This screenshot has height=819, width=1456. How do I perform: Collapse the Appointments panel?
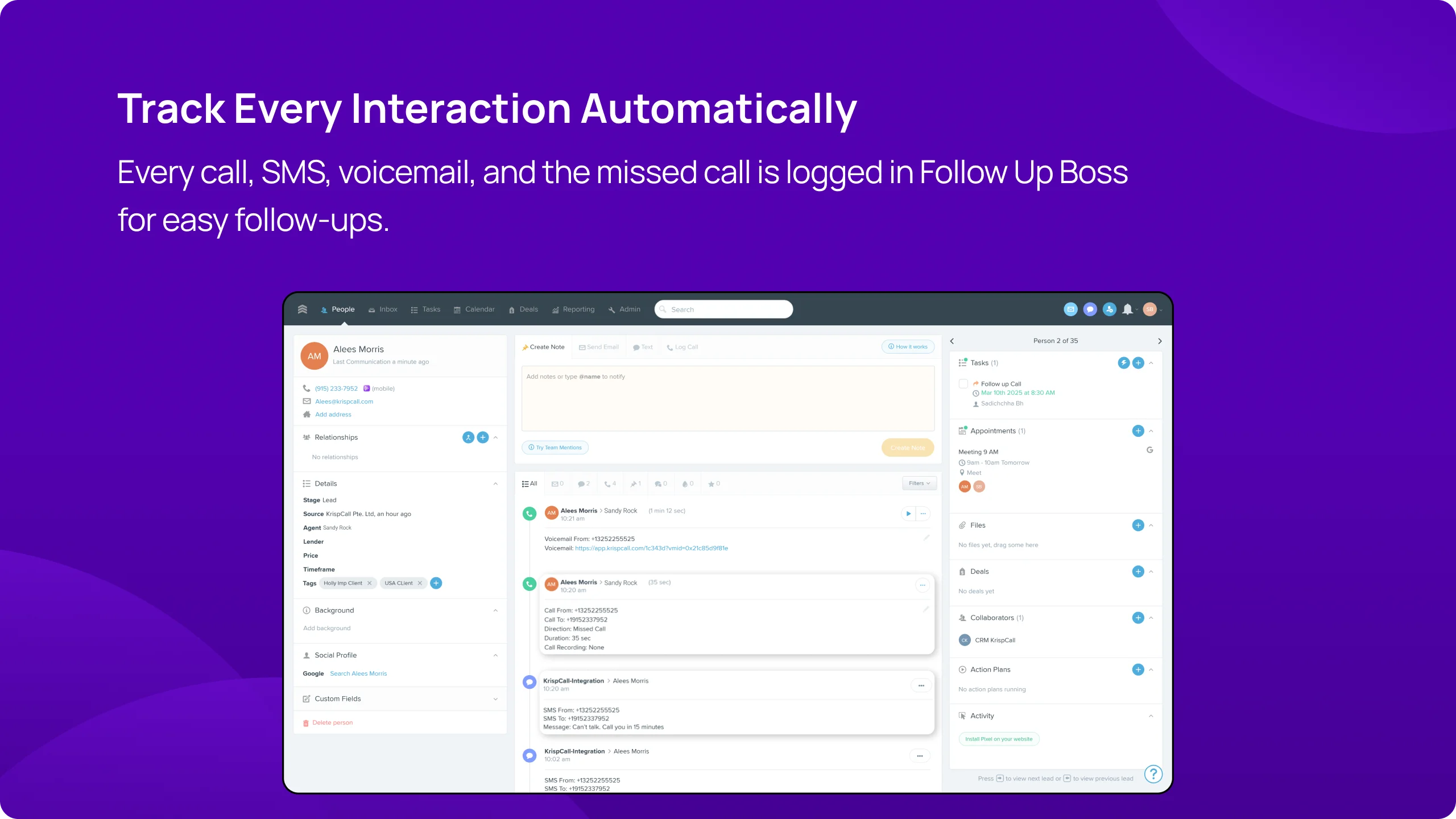click(1151, 431)
